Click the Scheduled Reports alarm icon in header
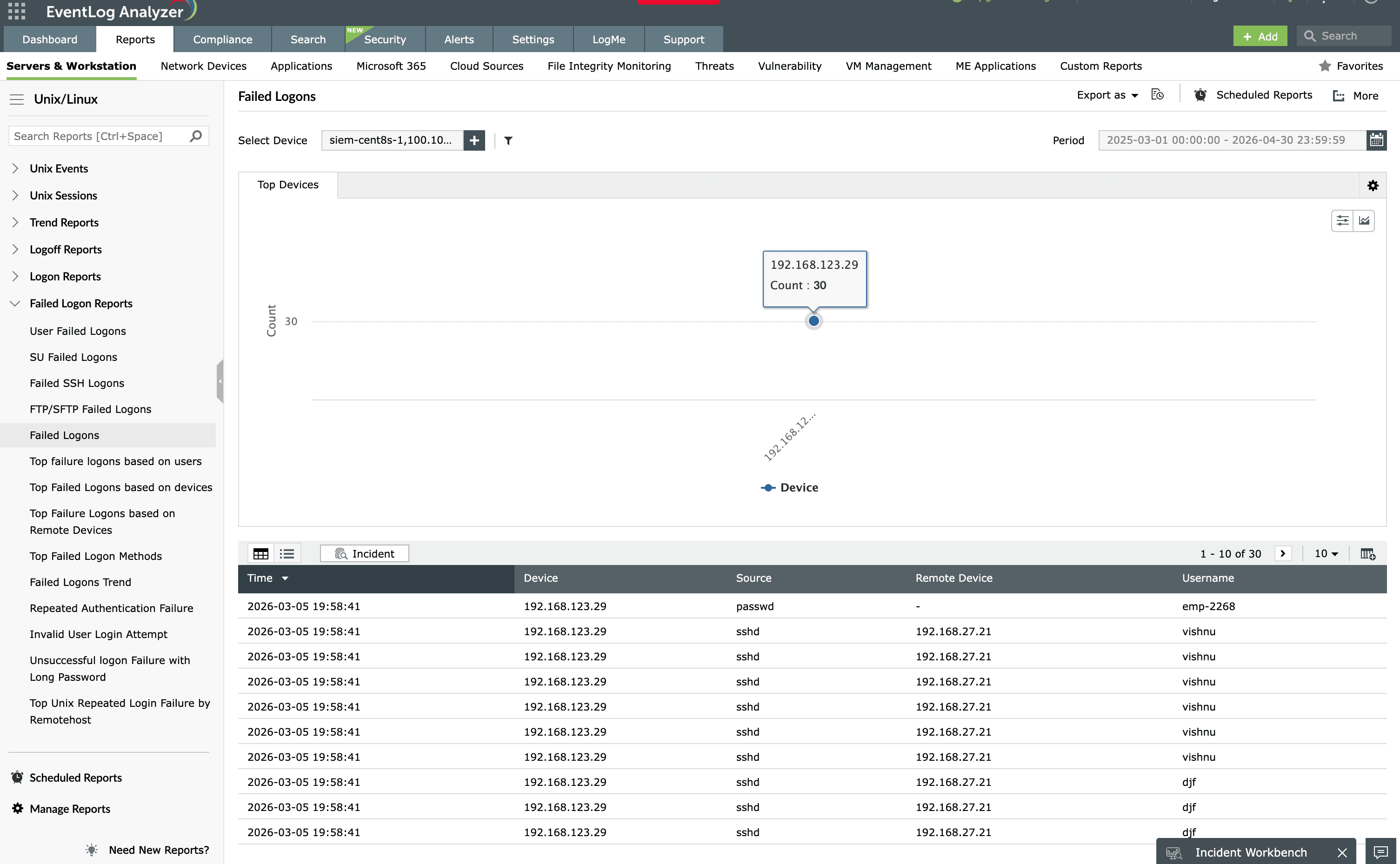Image resolution: width=1400 pixels, height=864 pixels. coord(1200,95)
